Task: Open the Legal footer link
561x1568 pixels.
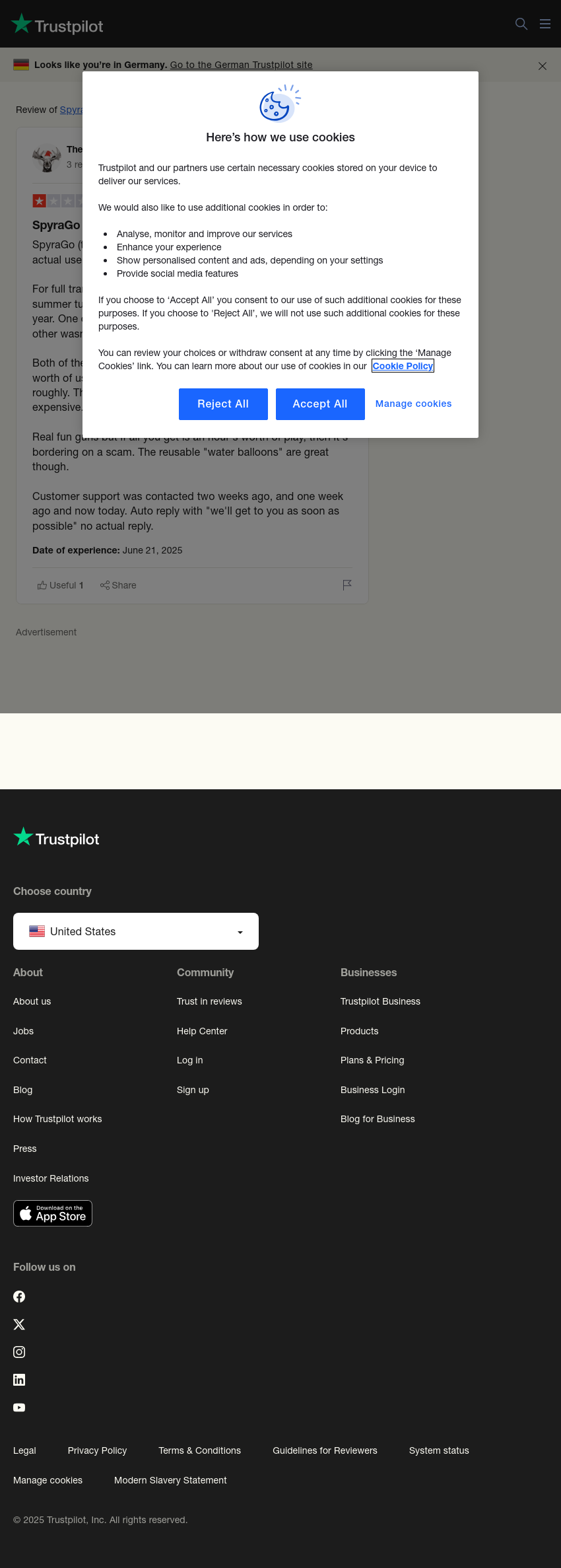Action: click(x=24, y=1450)
